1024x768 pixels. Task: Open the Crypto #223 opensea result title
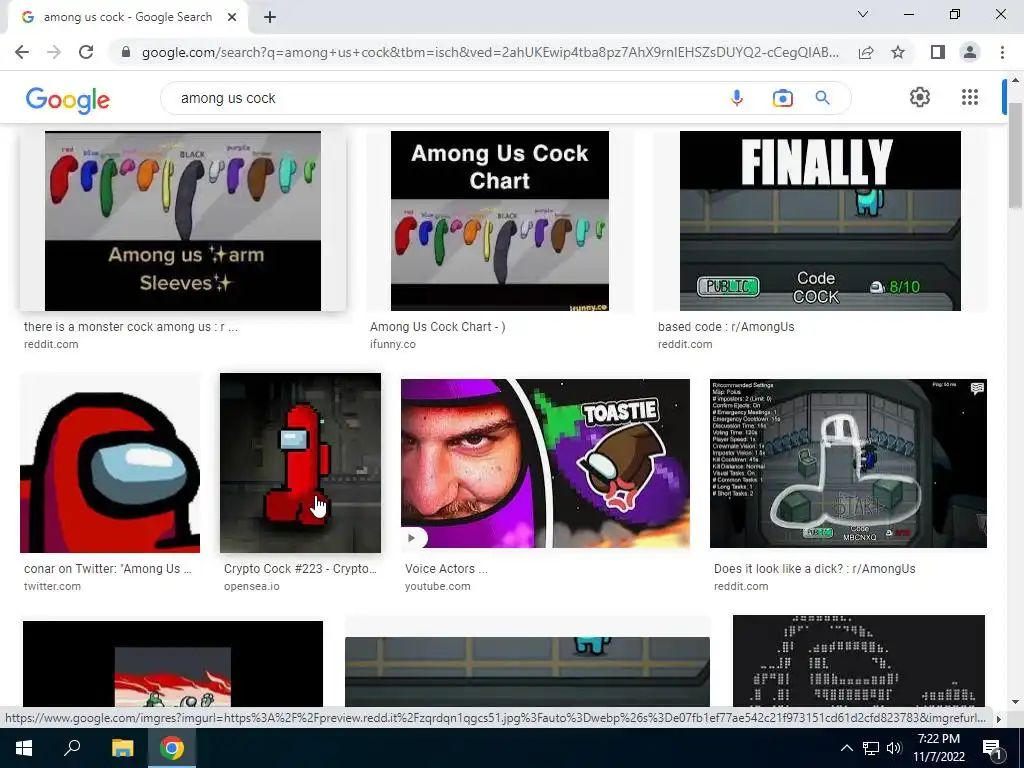point(300,568)
